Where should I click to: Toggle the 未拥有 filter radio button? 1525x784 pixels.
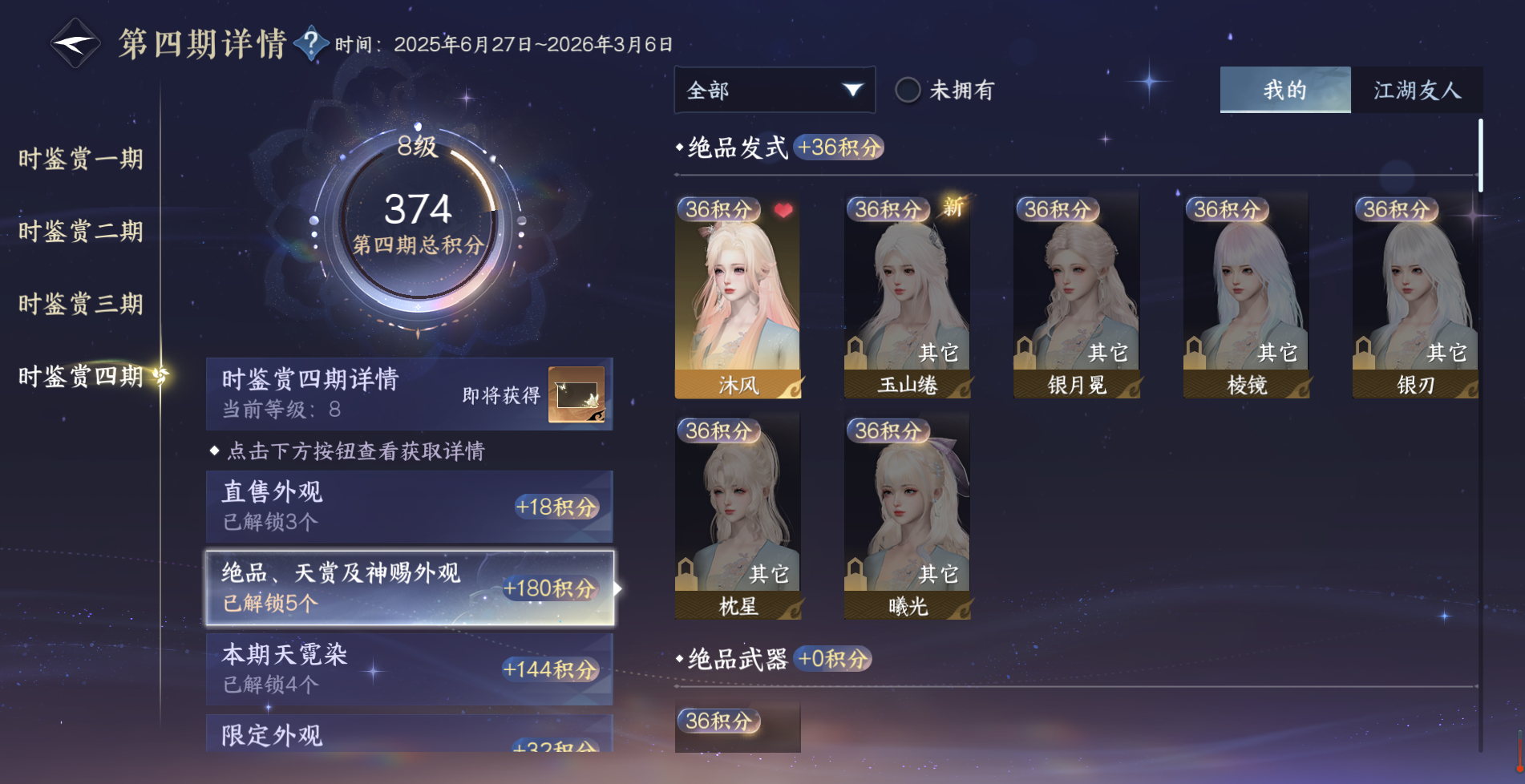908,90
